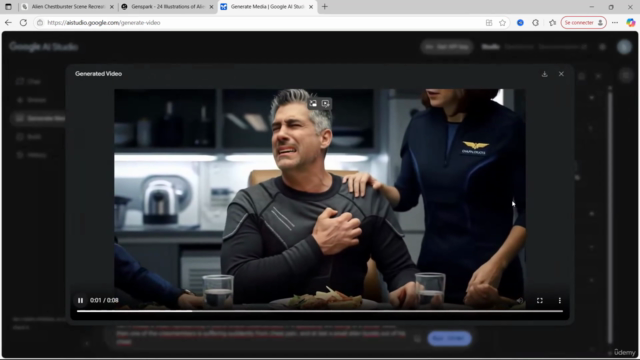Viewport: 640px width, 360px height.
Task: Click the 0:01 / 0:08 time display
Action: coord(104,300)
